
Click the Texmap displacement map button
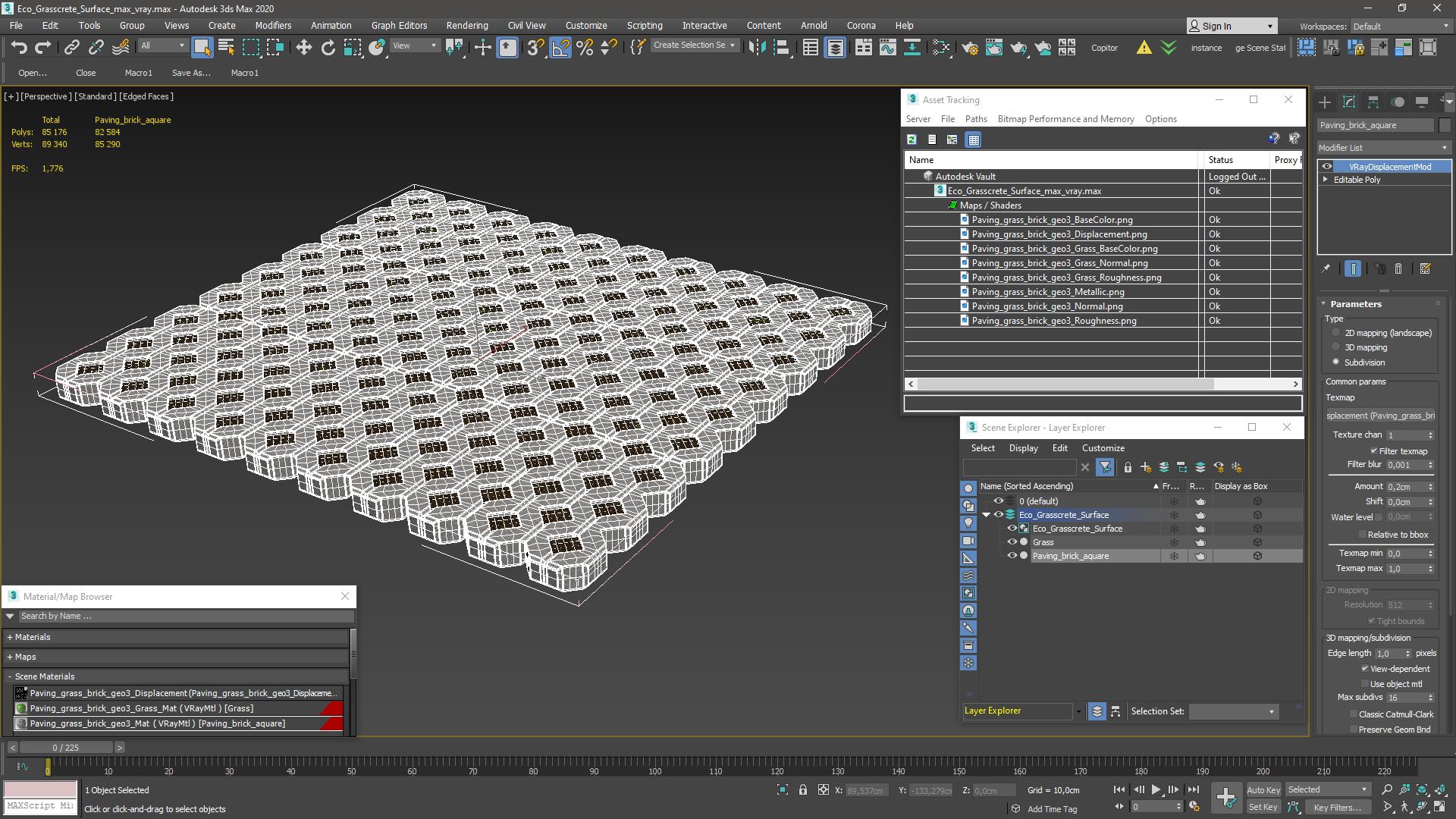[x=1380, y=416]
